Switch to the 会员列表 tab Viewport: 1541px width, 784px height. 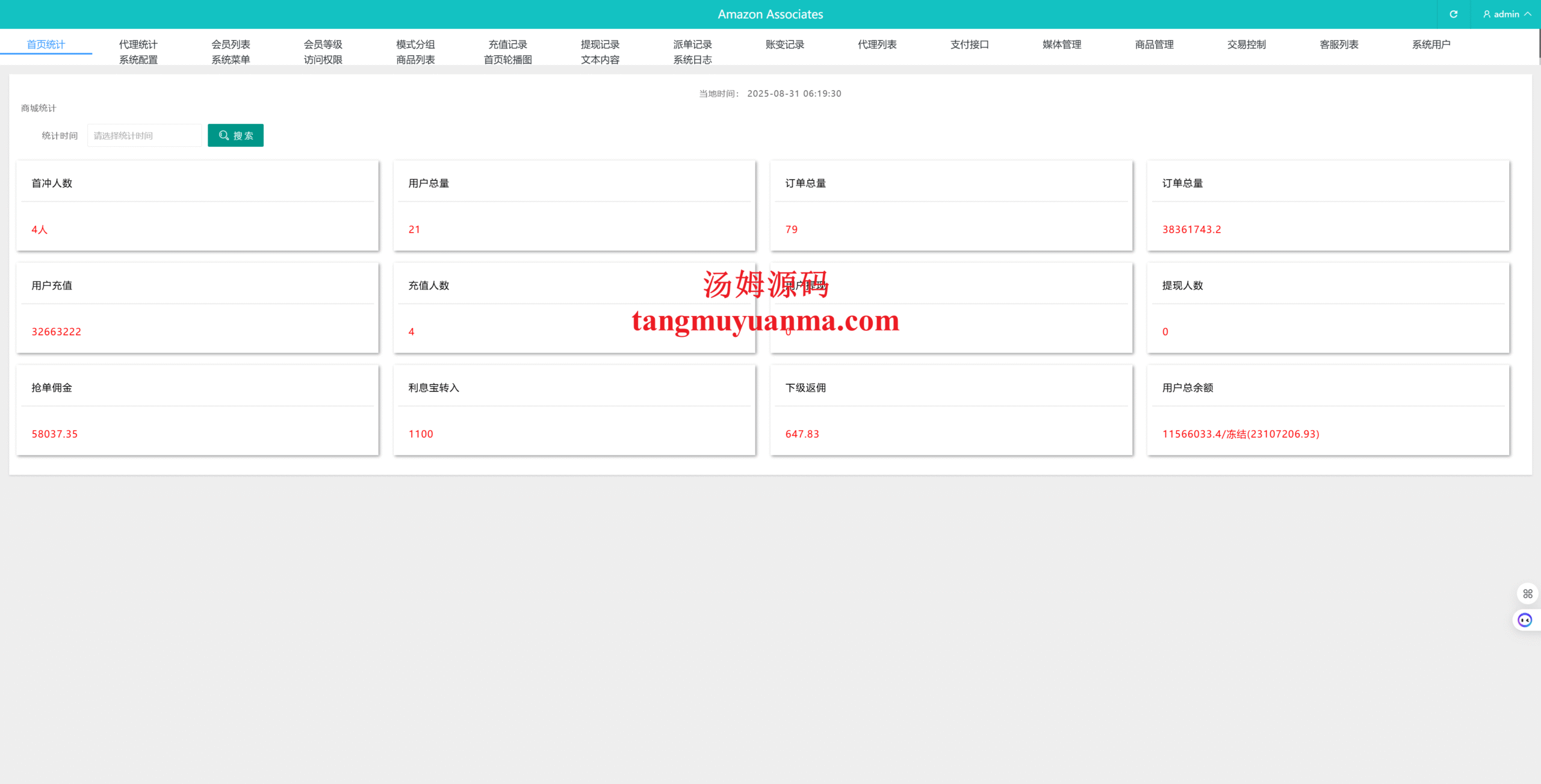pyautogui.click(x=231, y=45)
